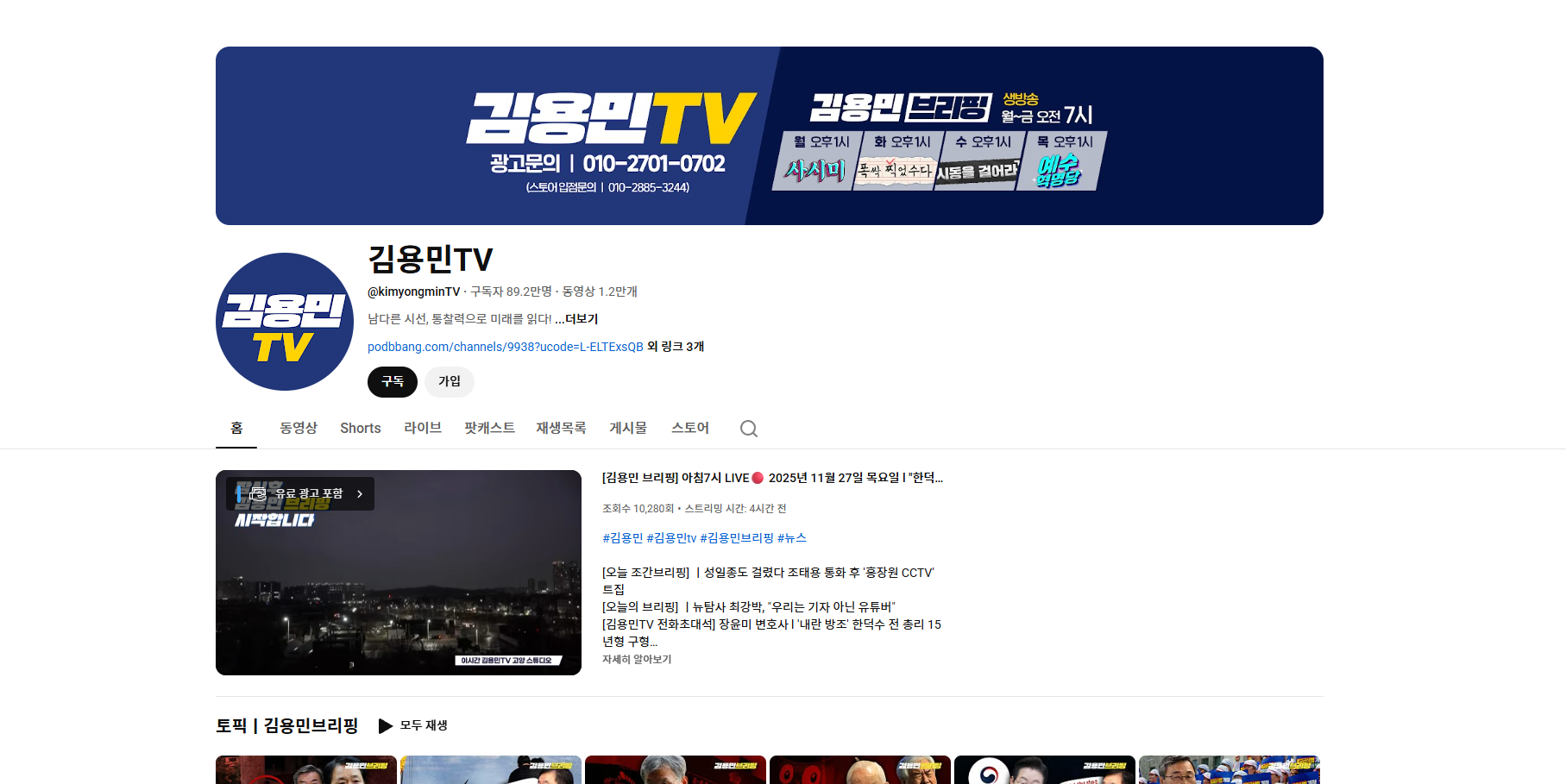Expand video description with 자세히 알아보기
Viewport: 1566px width, 784px height.
click(637, 660)
